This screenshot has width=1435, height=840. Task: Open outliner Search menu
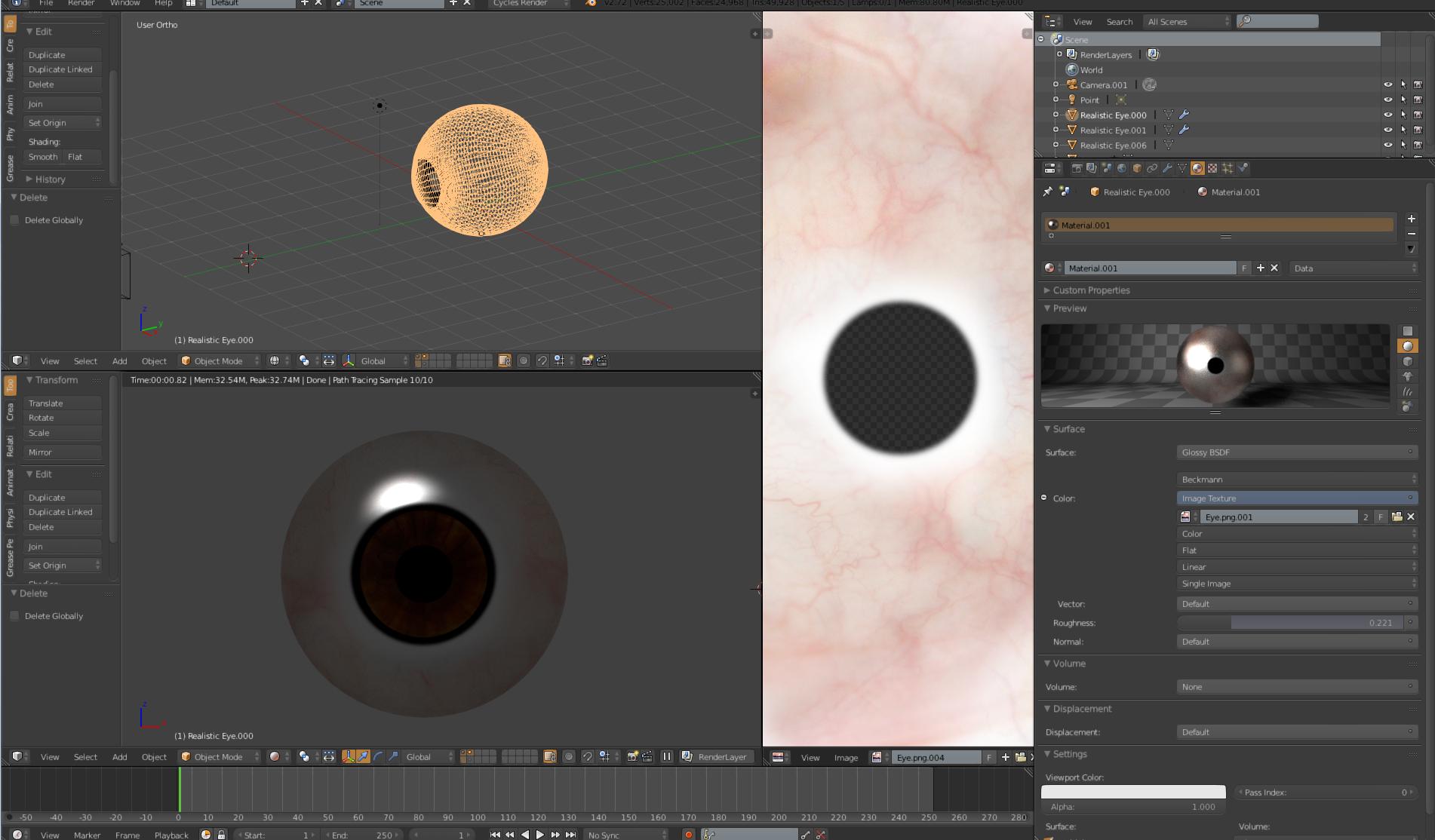[x=1120, y=22]
